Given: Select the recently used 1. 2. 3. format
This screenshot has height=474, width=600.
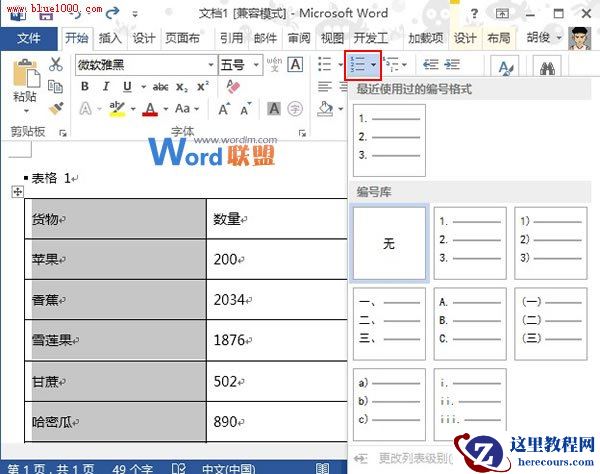Looking at the screenshot, I should (x=389, y=140).
